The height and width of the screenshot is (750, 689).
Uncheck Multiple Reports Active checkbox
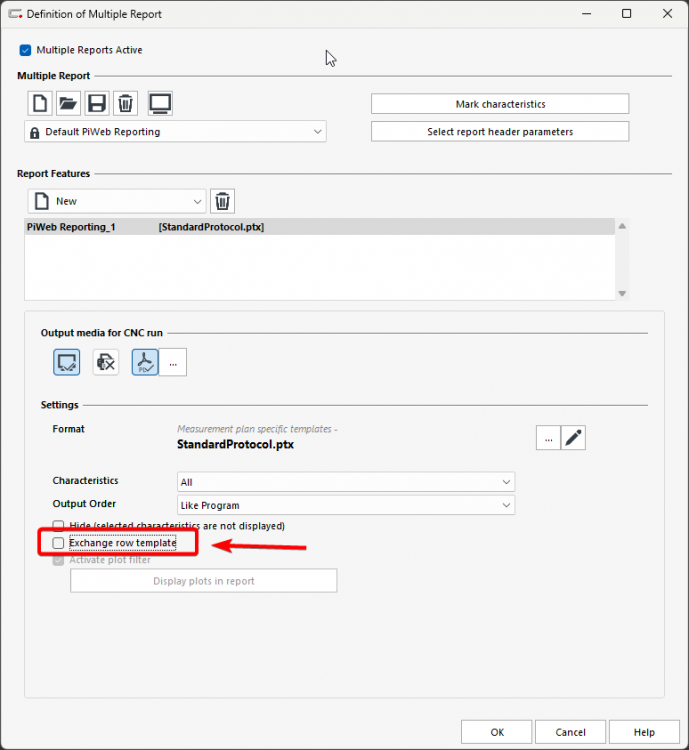[25, 49]
